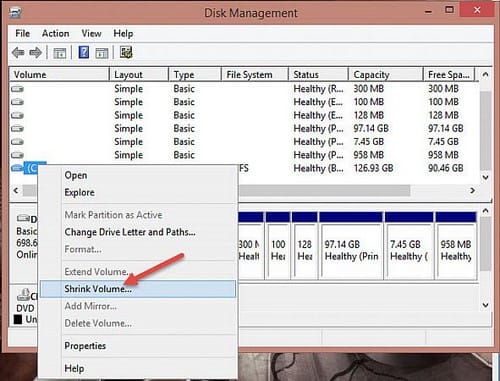The image size is (500, 381).
Task: Select the 7.45 GB partition in disk map
Action: coord(409,245)
